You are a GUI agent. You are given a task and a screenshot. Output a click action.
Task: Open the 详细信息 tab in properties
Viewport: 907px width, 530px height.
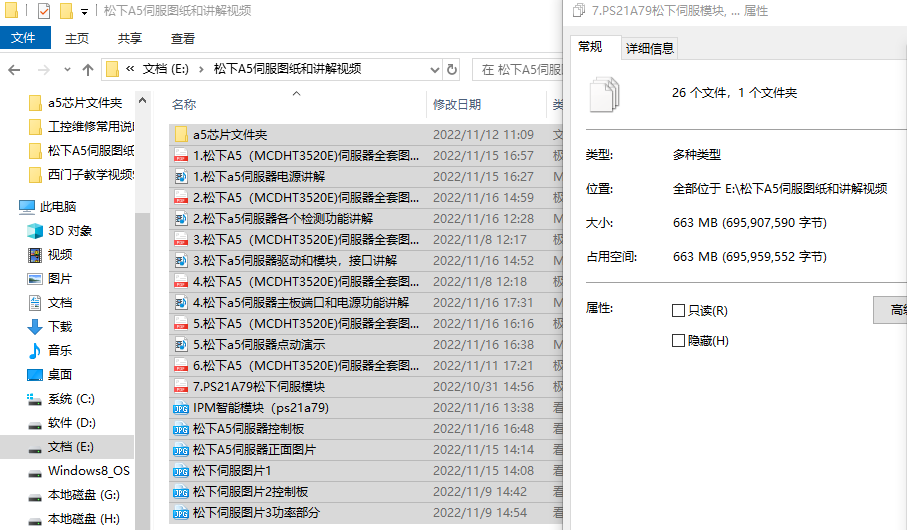click(x=650, y=49)
